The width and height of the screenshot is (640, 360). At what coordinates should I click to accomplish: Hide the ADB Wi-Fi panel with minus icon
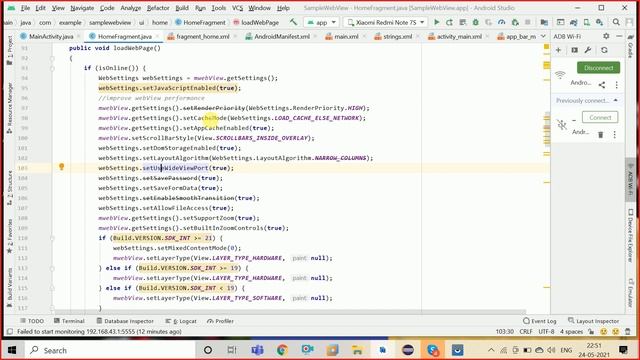point(619,36)
